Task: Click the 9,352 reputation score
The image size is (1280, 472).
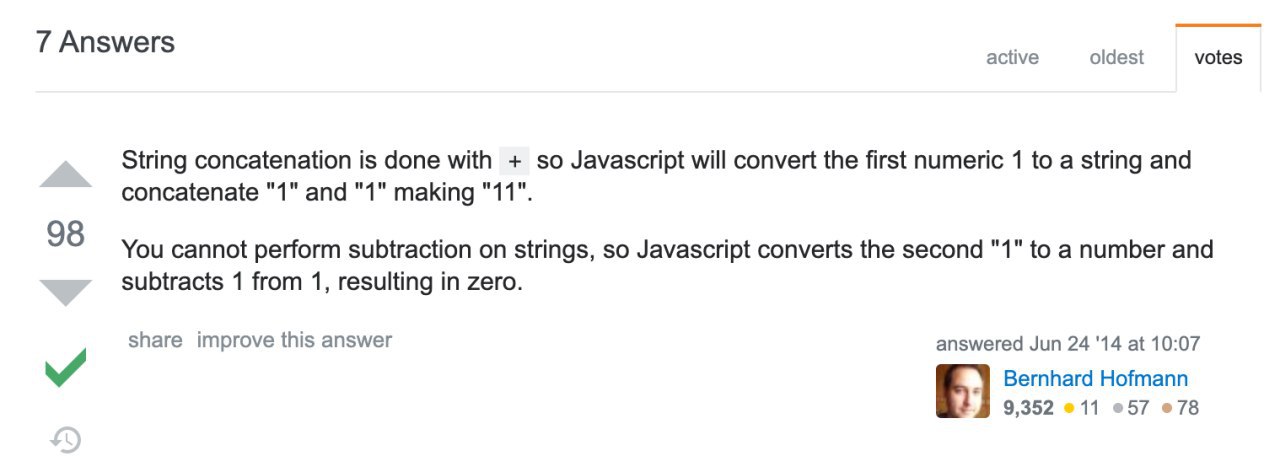Action: coord(1028,408)
